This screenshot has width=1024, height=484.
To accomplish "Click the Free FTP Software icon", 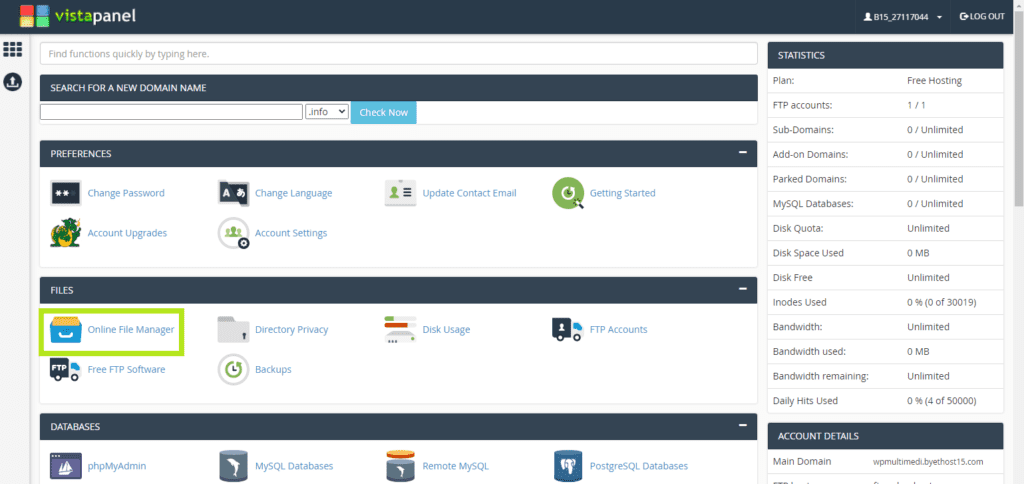I will (x=65, y=369).
